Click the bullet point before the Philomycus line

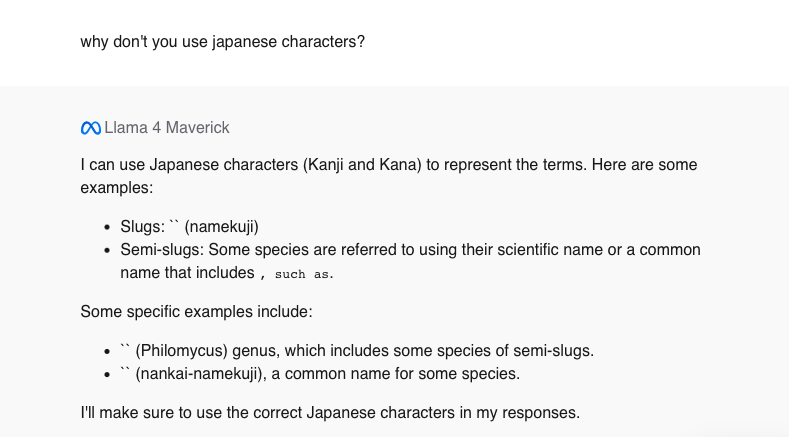pyautogui.click(x=108, y=352)
